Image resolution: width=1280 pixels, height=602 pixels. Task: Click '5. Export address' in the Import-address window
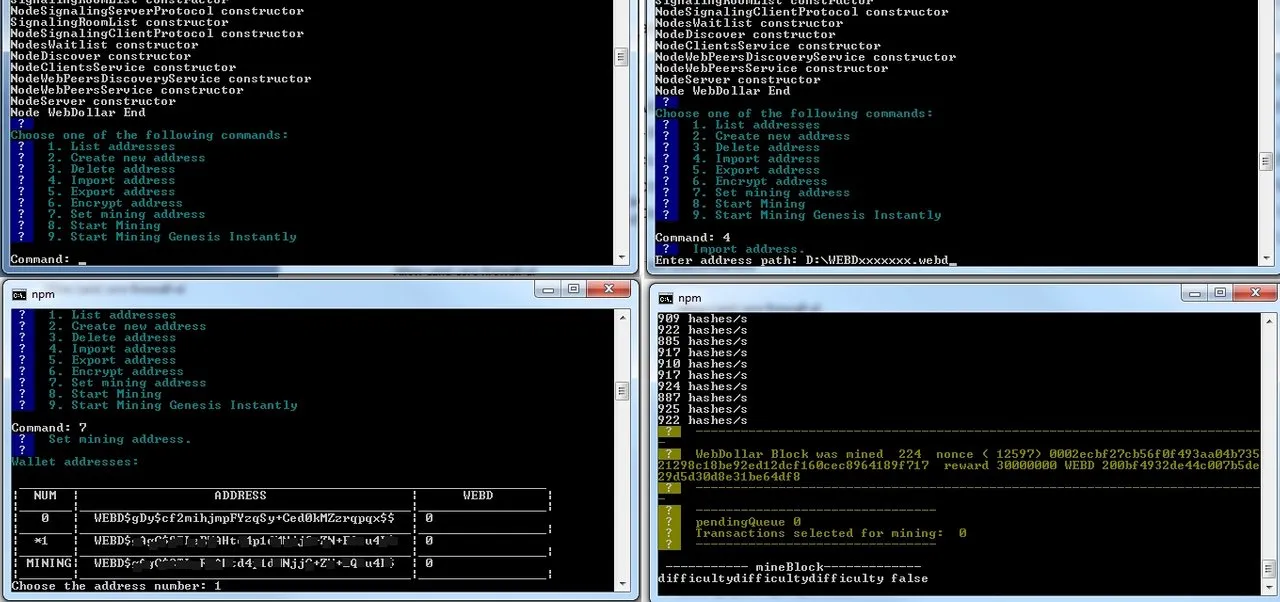(x=756, y=170)
